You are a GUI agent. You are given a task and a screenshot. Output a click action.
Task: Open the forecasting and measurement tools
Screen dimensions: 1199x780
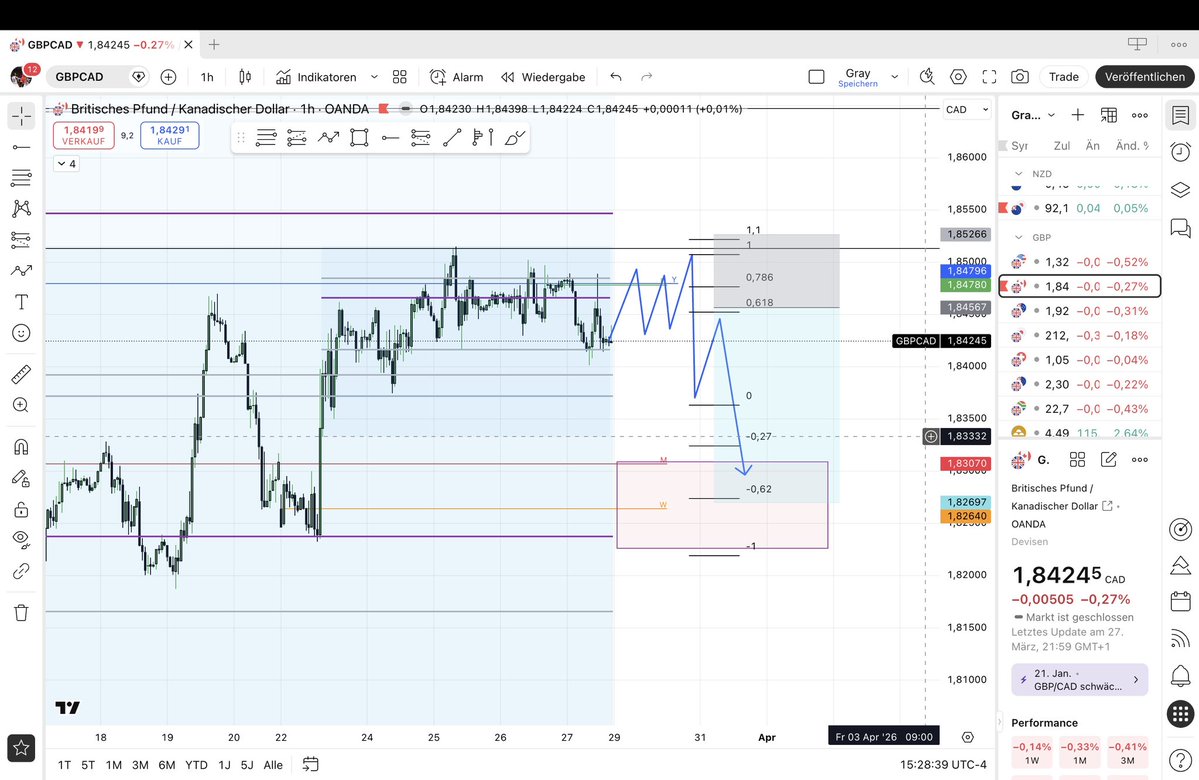pos(21,239)
